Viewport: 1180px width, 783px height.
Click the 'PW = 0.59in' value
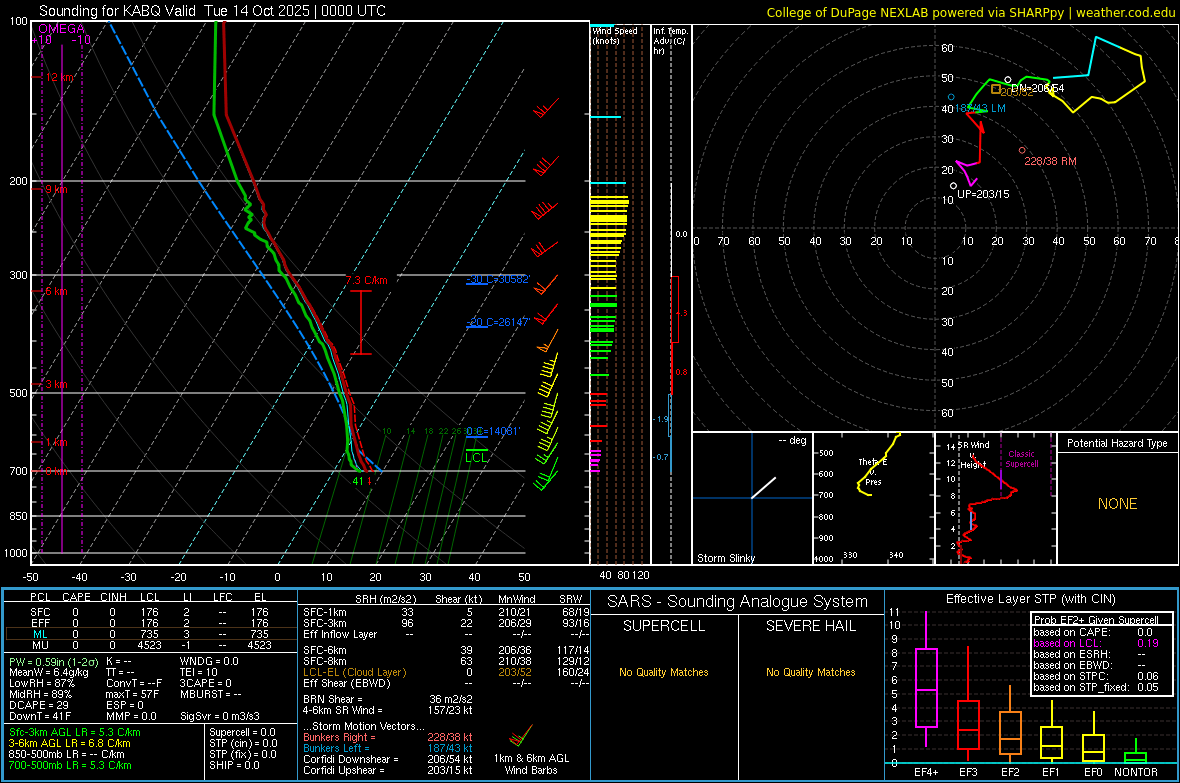coord(52,662)
